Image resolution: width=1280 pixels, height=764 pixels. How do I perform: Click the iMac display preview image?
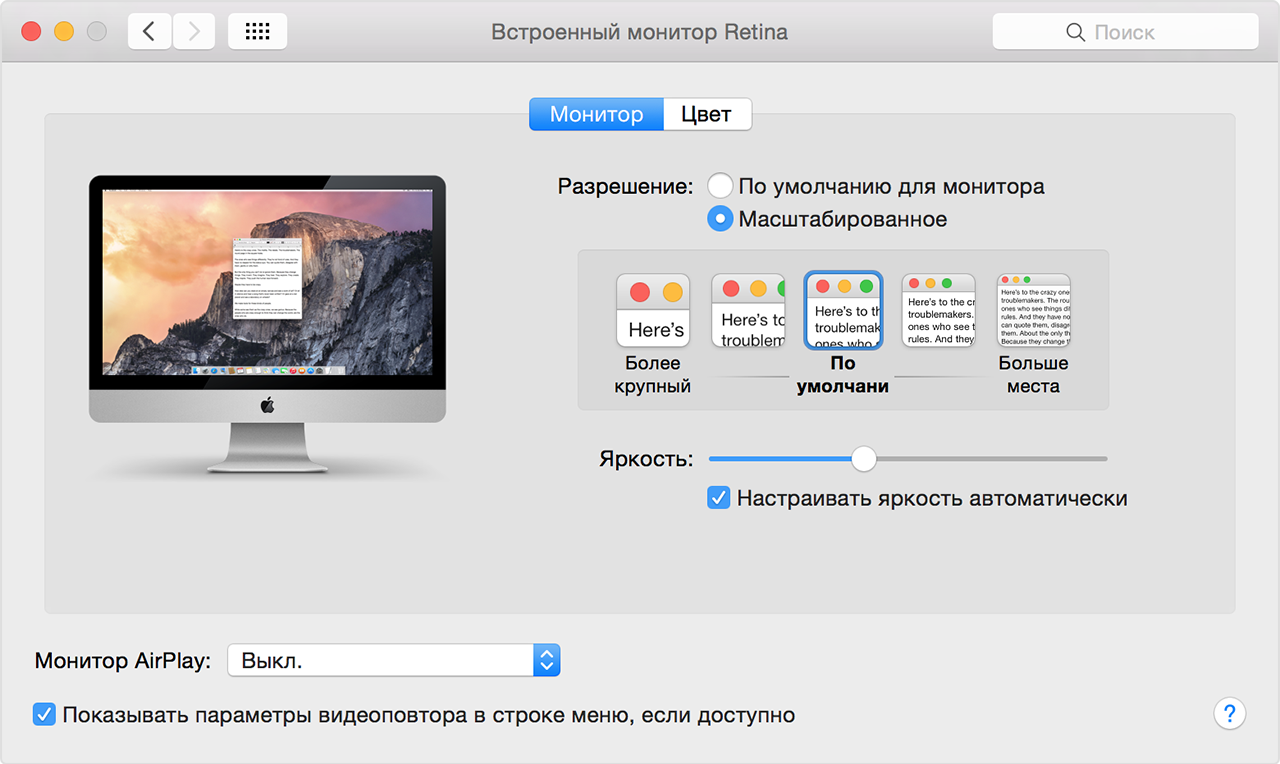pyautogui.click(x=267, y=325)
